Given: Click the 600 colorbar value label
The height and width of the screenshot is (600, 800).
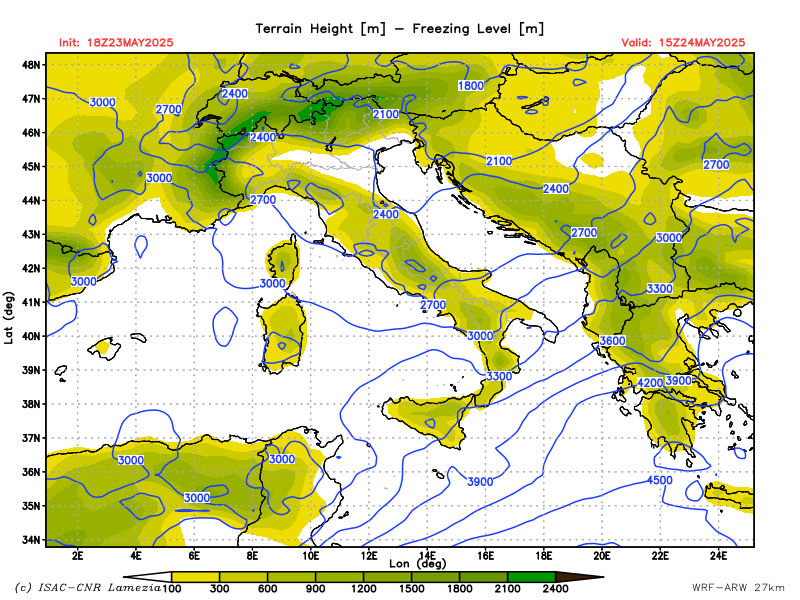Looking at the screenshot, I should (x=267, y=589).
